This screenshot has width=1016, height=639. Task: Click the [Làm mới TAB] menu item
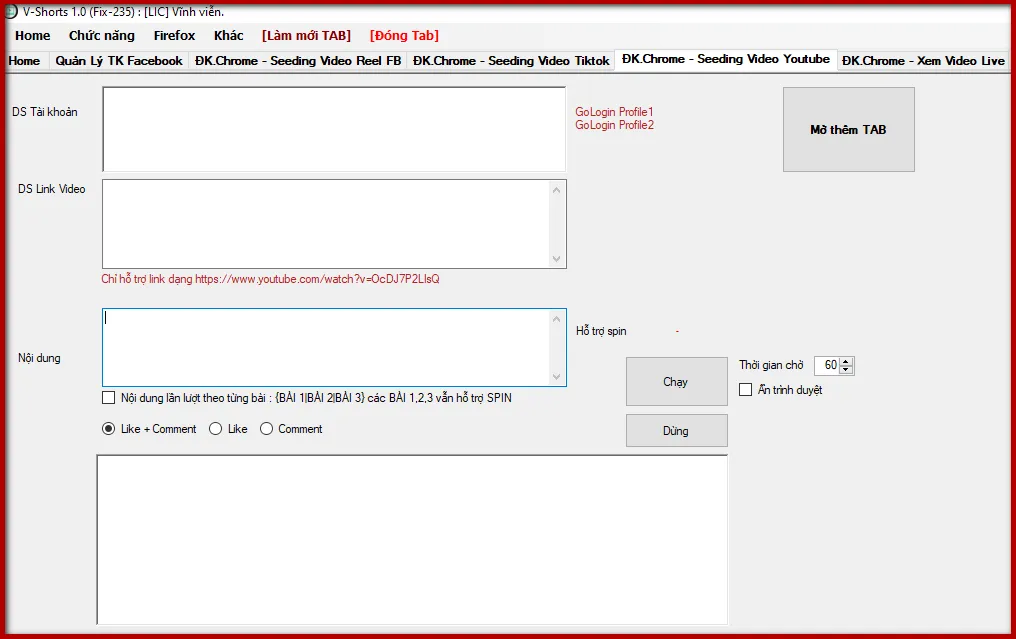(x=306, y=36)
